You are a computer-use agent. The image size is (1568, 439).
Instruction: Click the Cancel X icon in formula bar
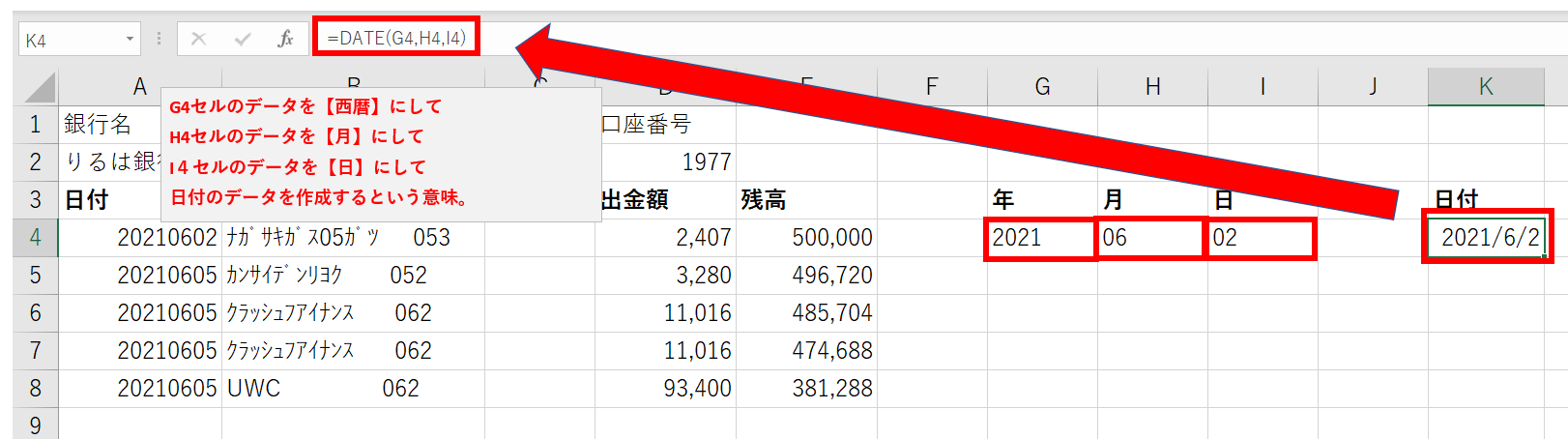click(x=199, y=39)
